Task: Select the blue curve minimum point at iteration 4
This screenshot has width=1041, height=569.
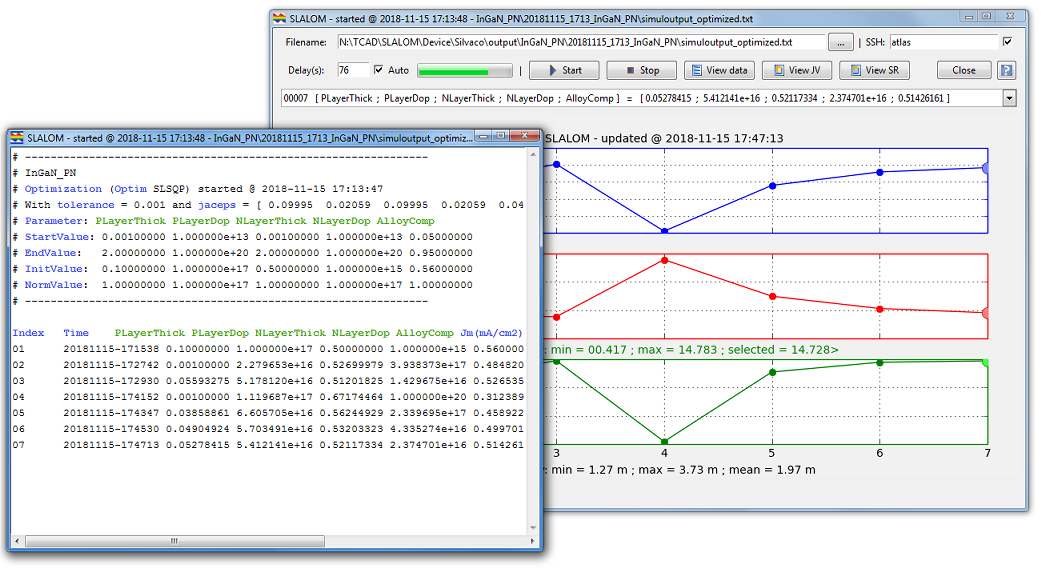Action: (x=665, y=231)
